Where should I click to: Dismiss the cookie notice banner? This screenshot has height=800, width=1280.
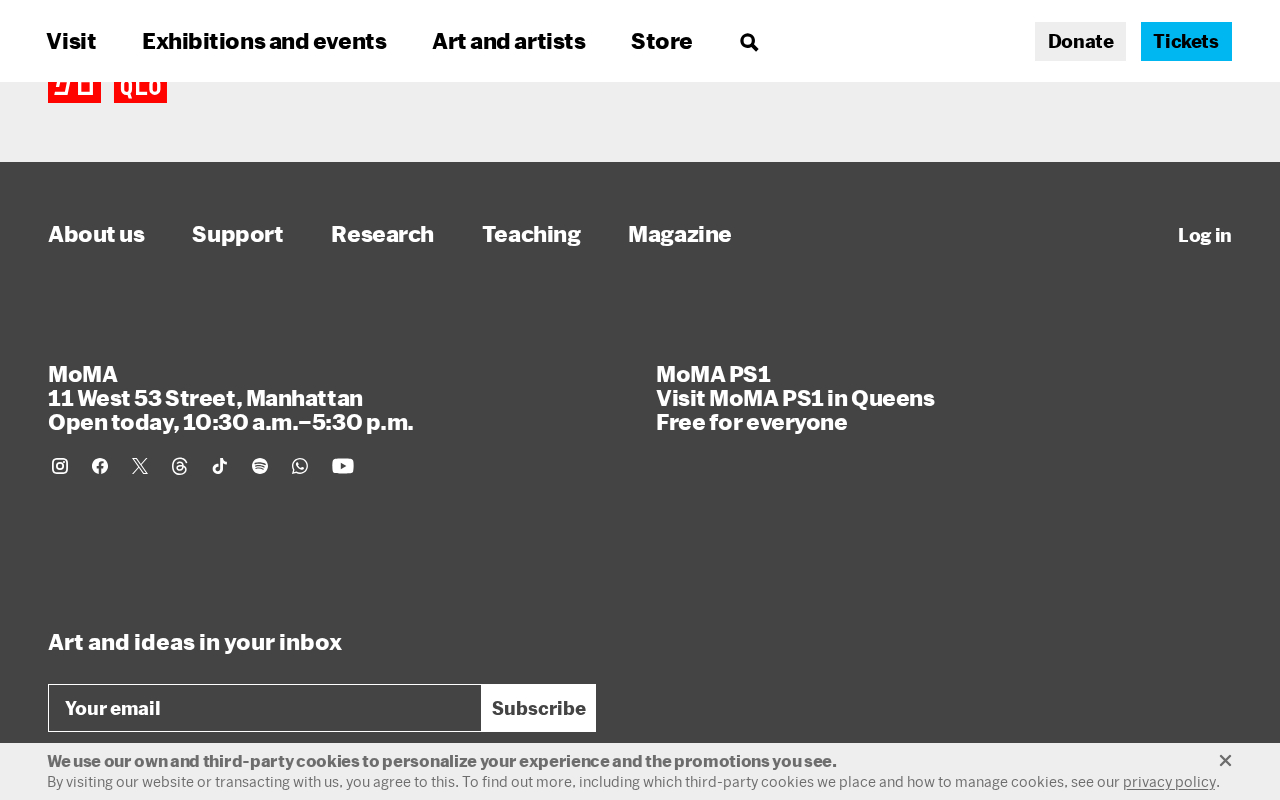(x=1225, y=761)
